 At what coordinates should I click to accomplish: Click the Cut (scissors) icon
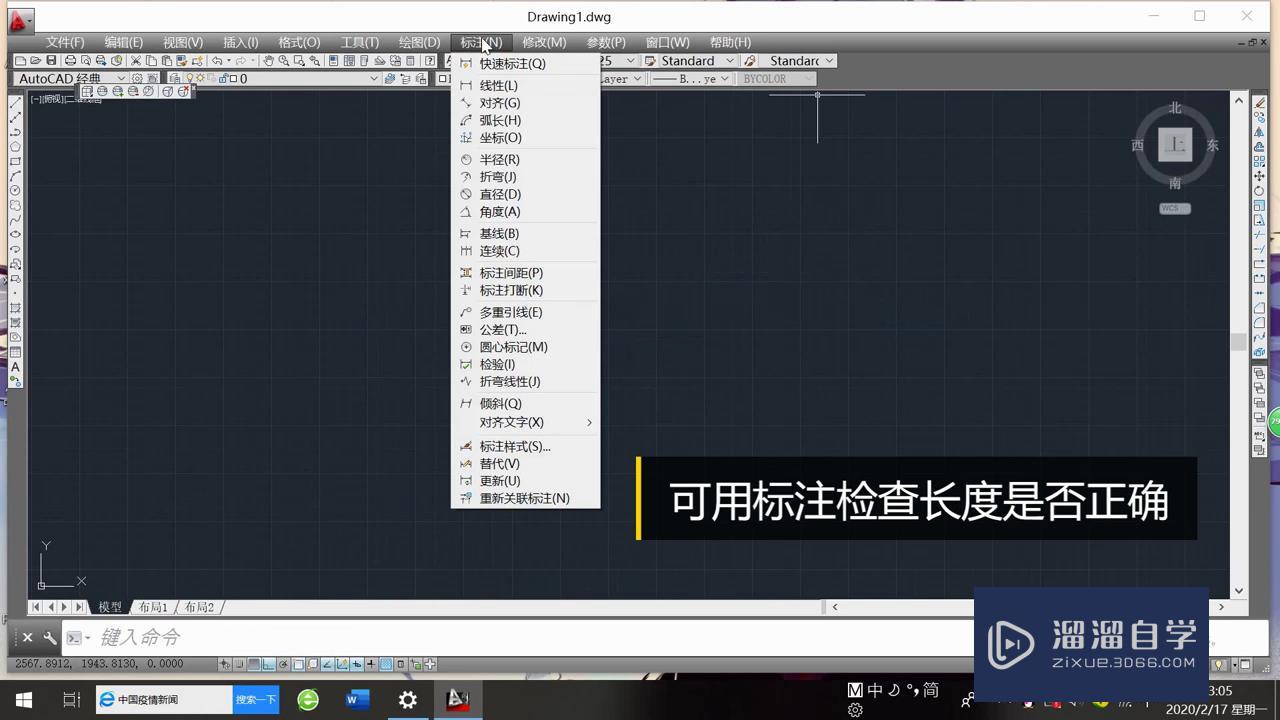coord(135,61)
